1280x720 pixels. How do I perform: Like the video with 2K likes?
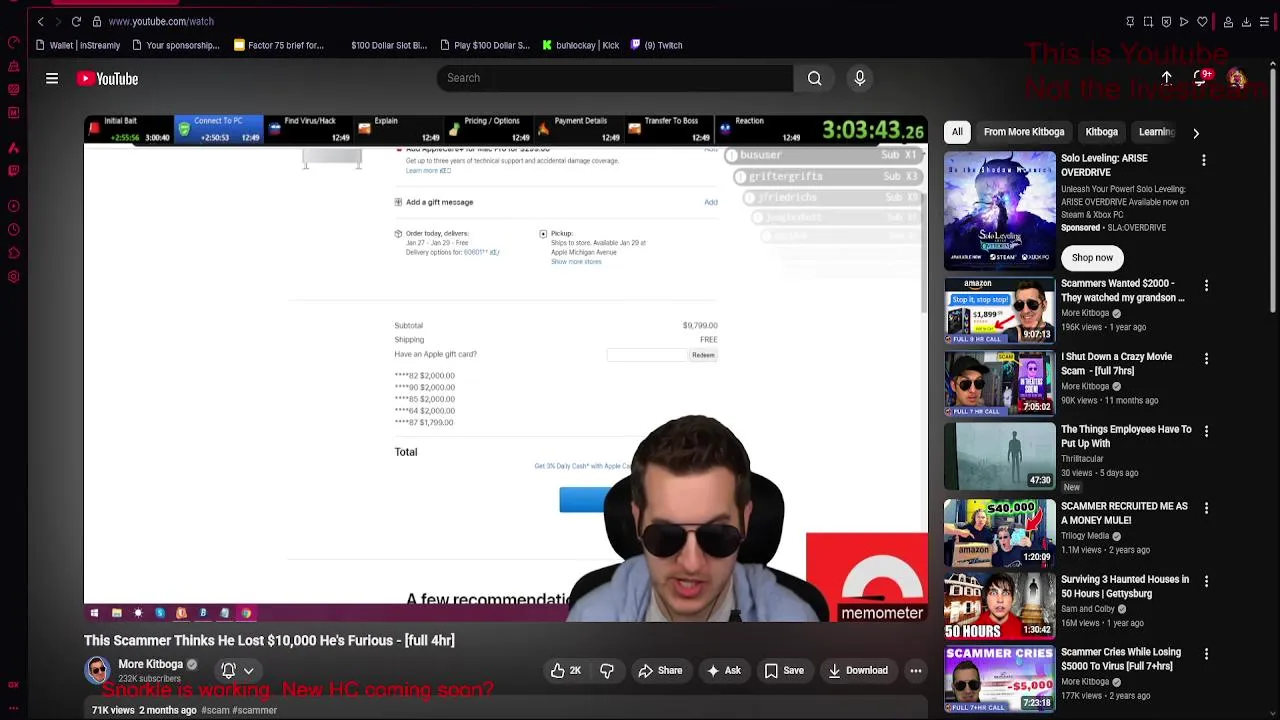tap(566, 671)
